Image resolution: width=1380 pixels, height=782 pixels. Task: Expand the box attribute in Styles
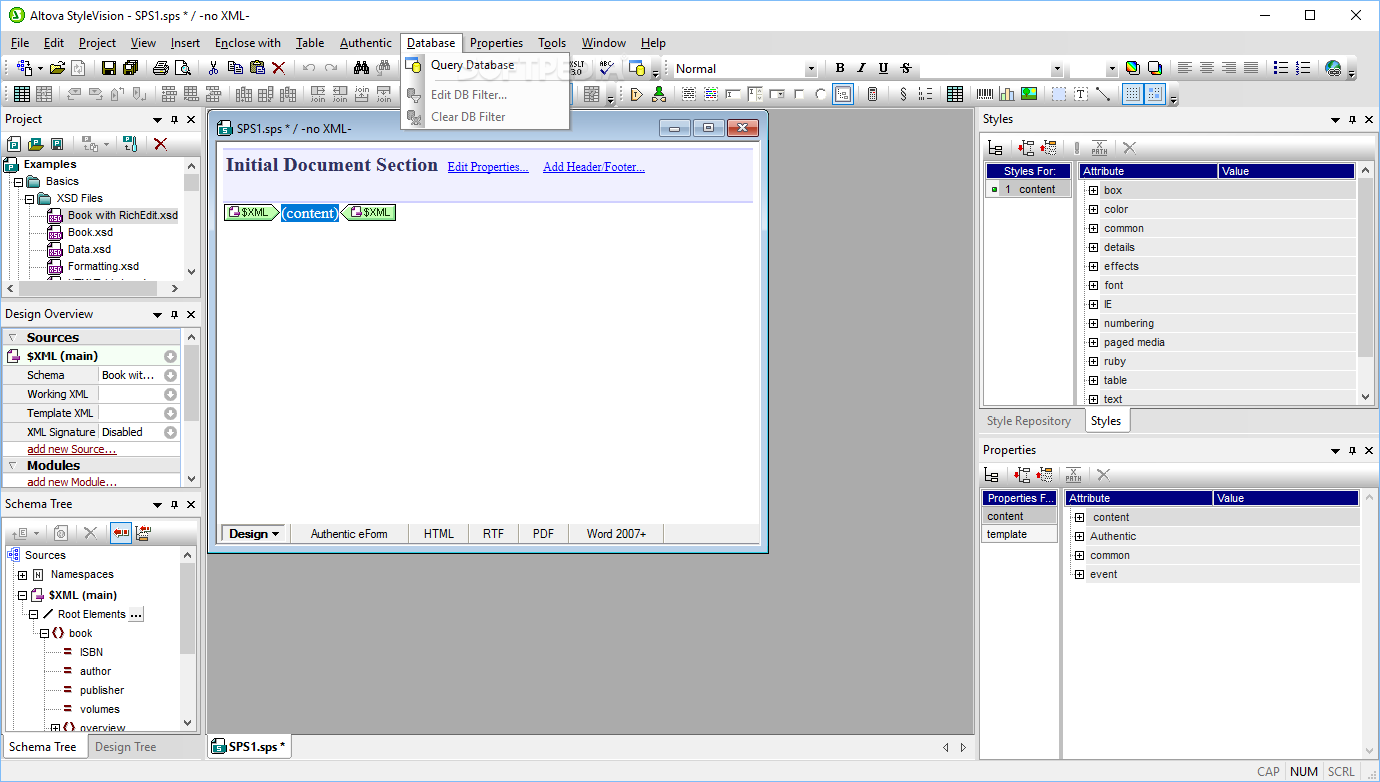tap(1093, 190)
